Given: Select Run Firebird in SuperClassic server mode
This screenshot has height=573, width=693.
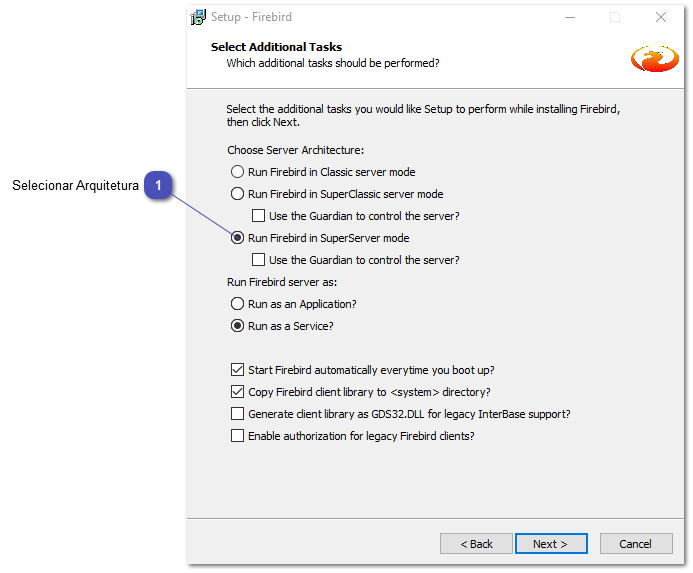Looking at the screenshot, I should coord(238,194).
